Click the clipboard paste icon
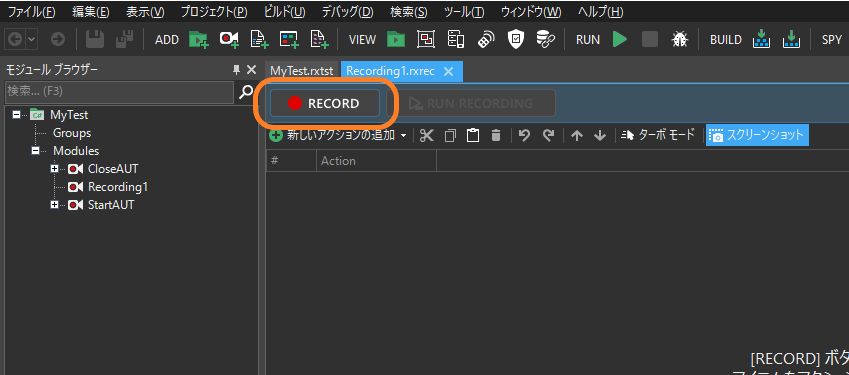 [473, 135]
